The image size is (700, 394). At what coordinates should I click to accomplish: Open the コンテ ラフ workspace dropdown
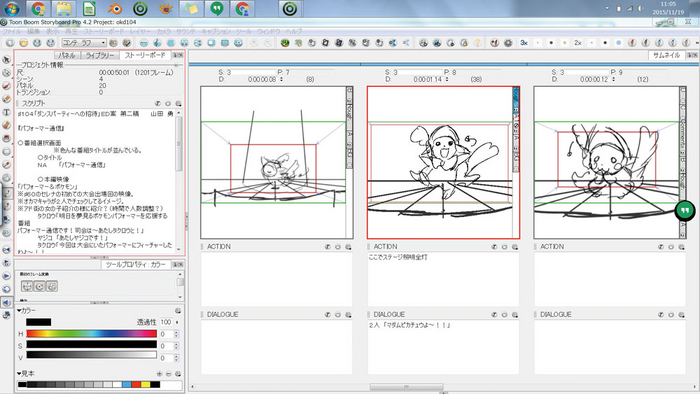84,43
